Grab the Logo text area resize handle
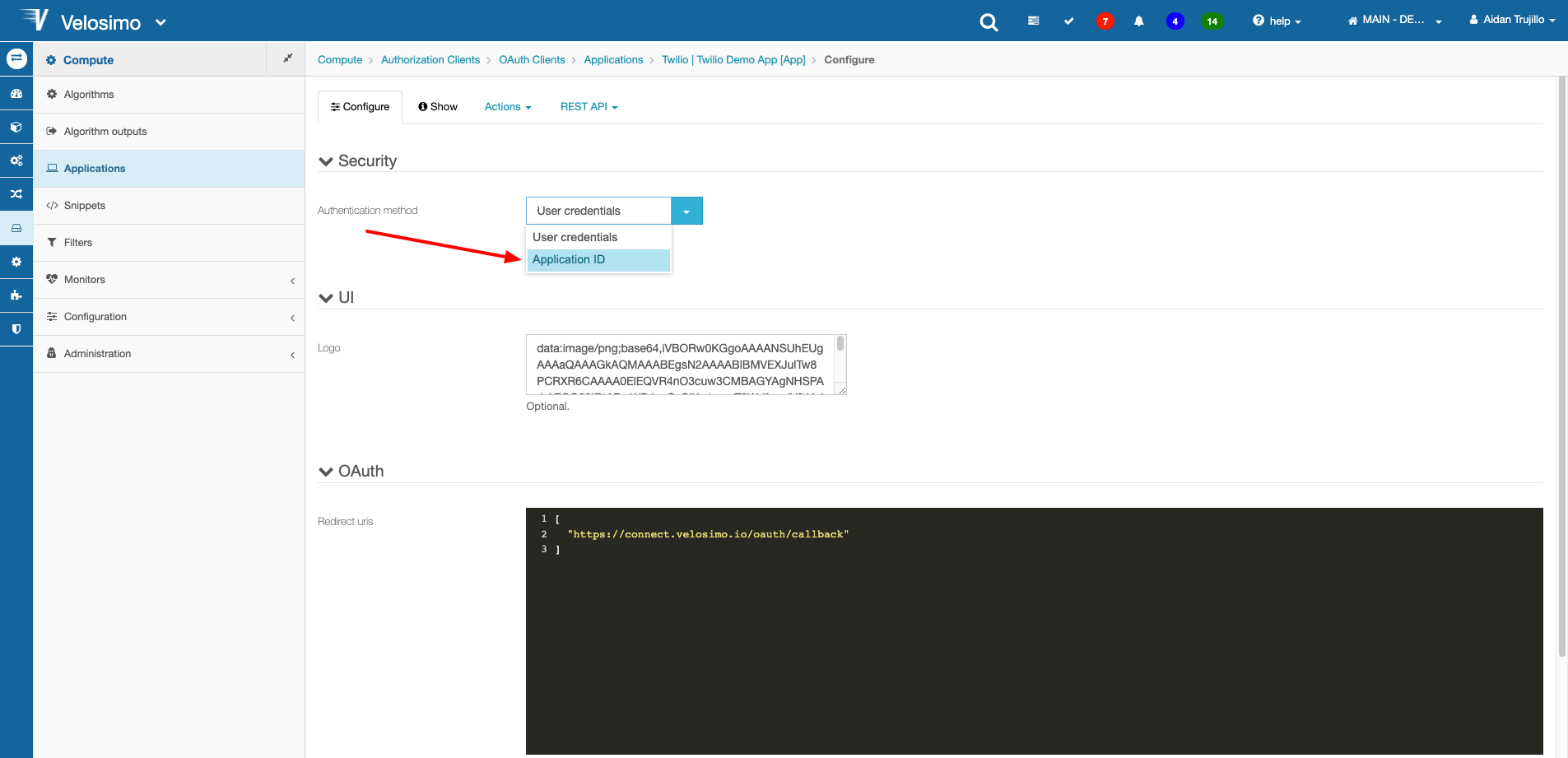Image resolution: width=1568 pixels, height=758 pixels. [842, 390]
